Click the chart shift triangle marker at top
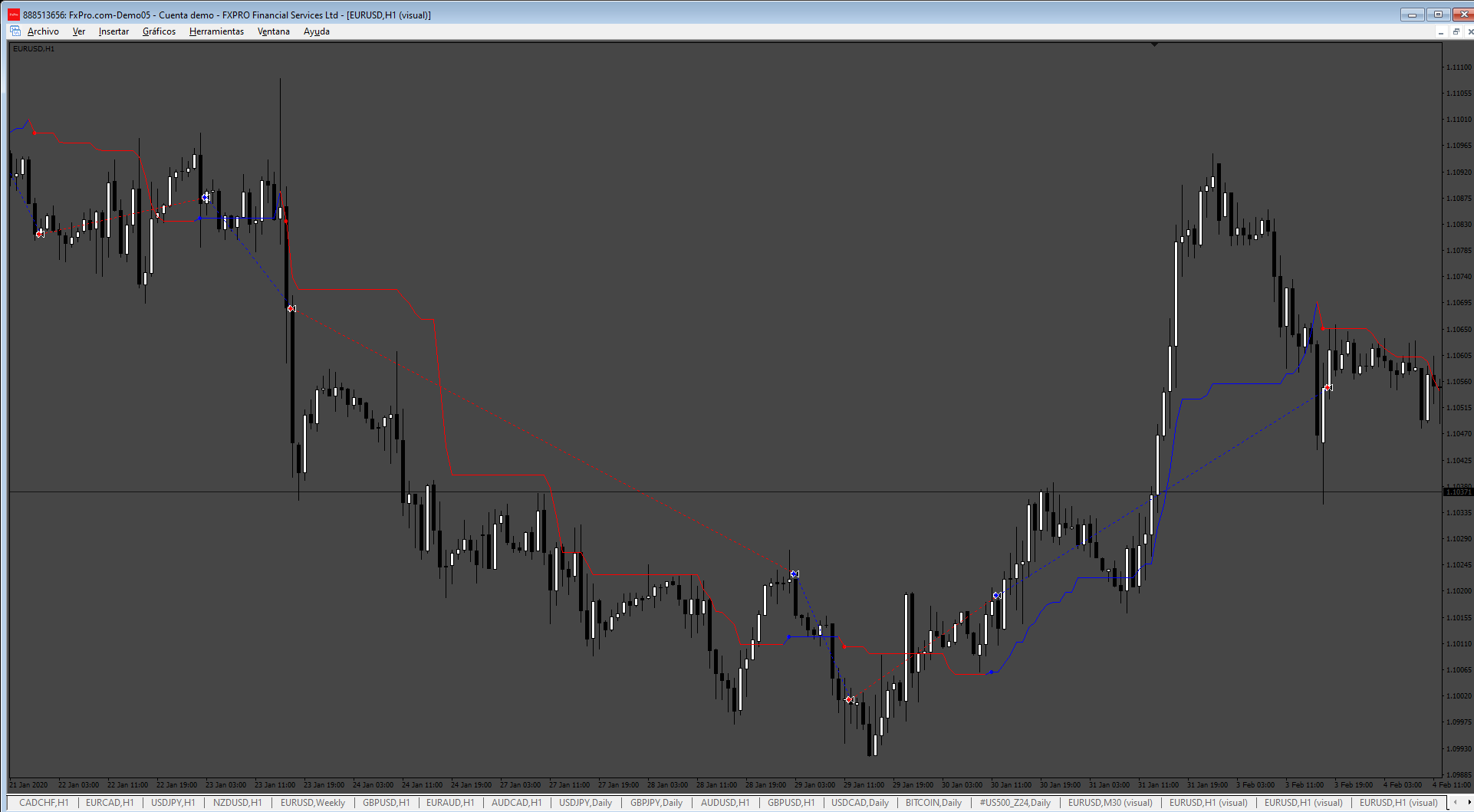 coord(1154,44)
